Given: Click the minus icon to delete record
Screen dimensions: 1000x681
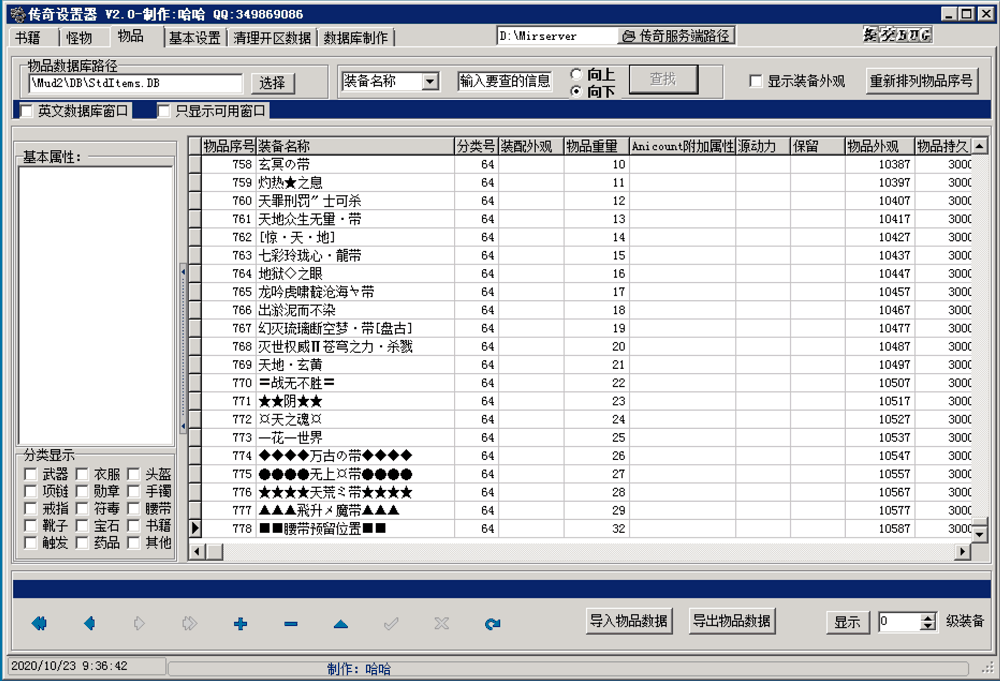Looking at the screenshot, I should [x=290, y=623].
